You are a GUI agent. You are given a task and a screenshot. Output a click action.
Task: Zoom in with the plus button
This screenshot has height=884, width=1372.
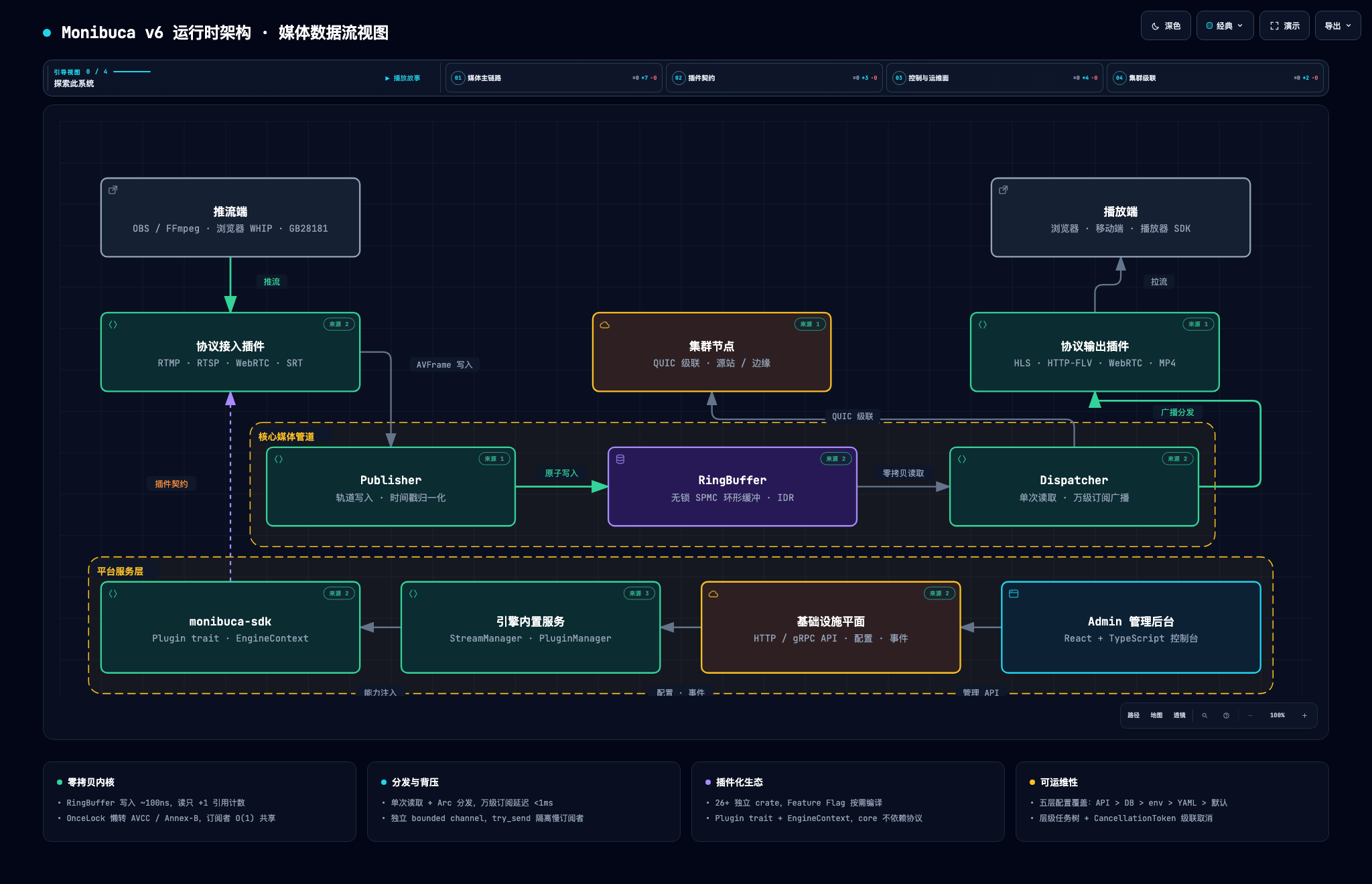[1304, 715]
